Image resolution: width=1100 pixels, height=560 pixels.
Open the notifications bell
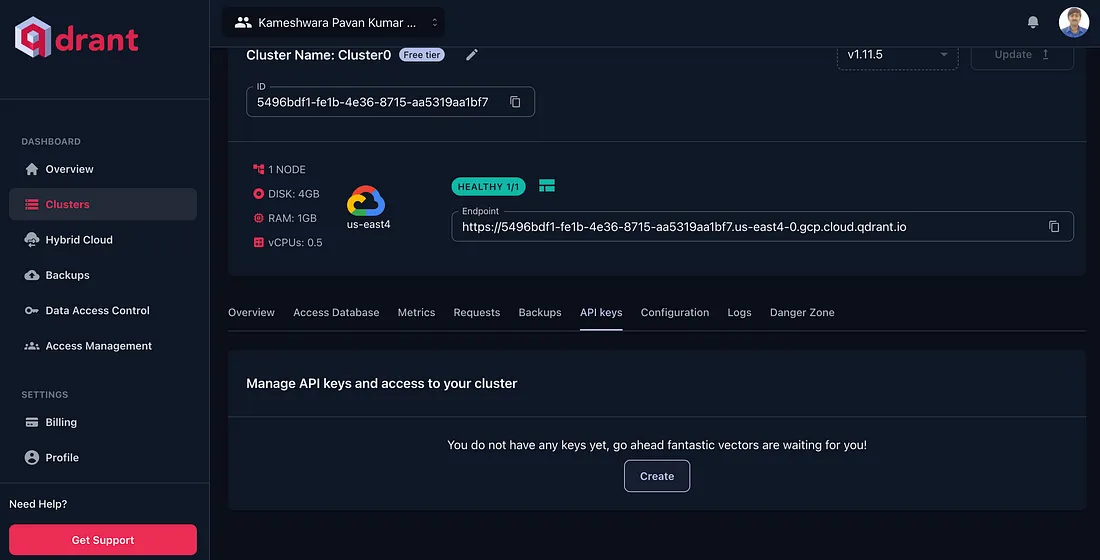[x=1033, y=22]
